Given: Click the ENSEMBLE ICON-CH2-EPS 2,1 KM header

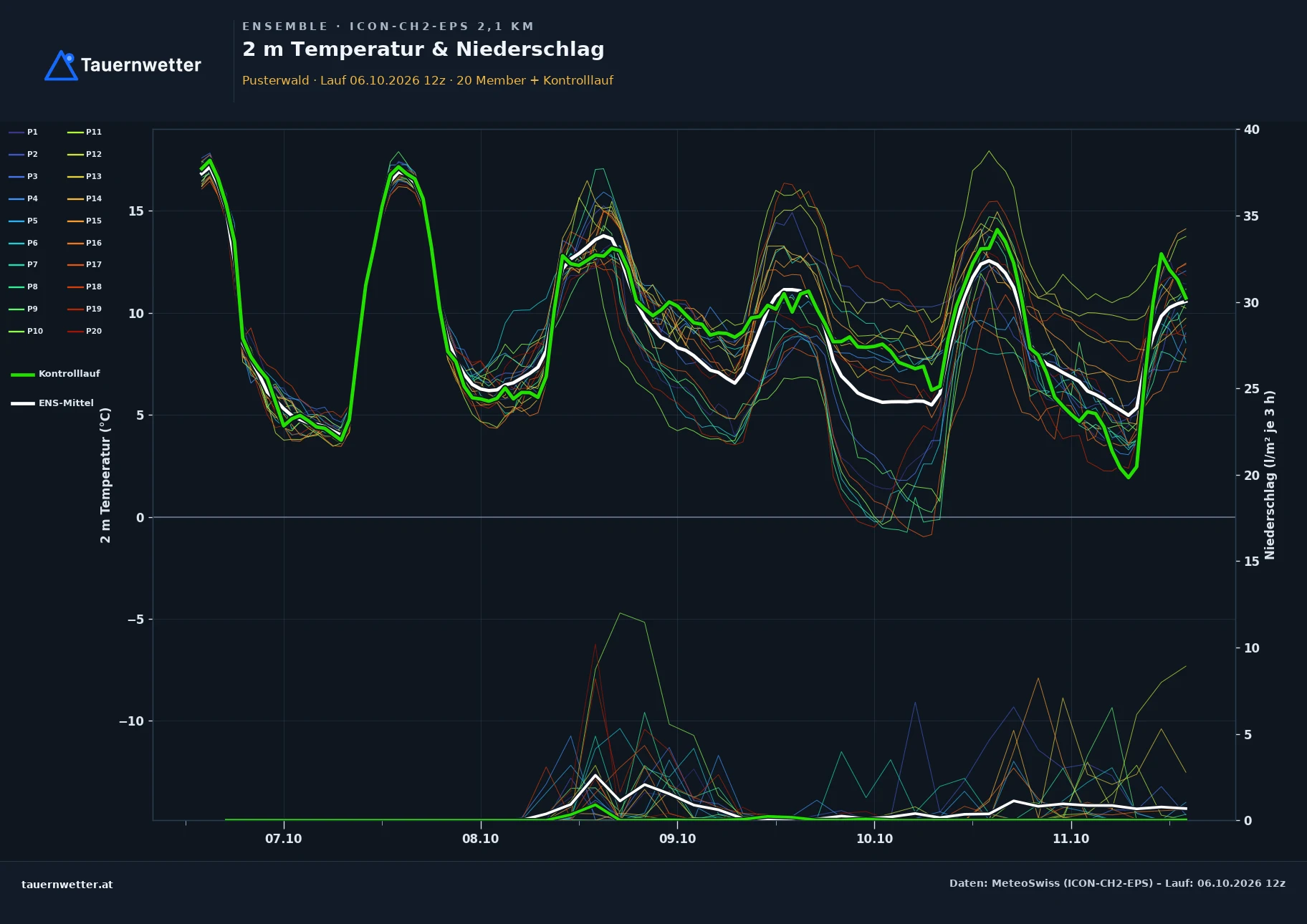Looking at the screenshot, I should coord(388,27).
